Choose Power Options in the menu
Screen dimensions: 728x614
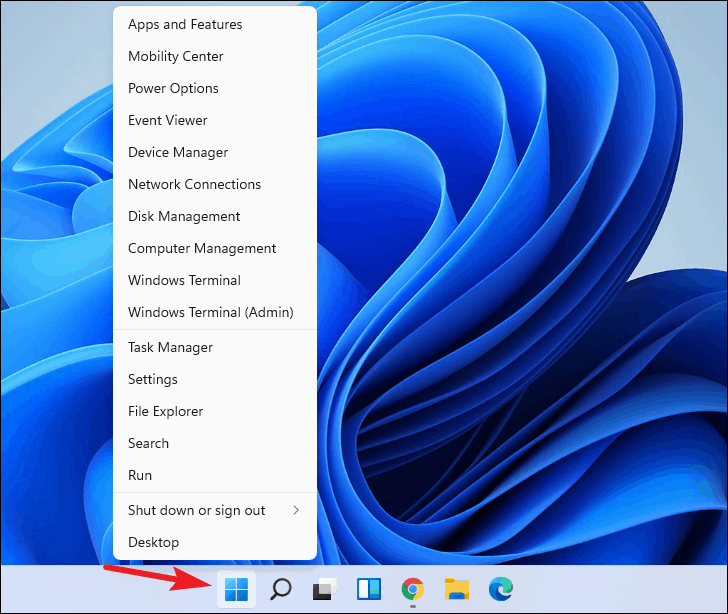pyautogui.click(x=173, y=88)
